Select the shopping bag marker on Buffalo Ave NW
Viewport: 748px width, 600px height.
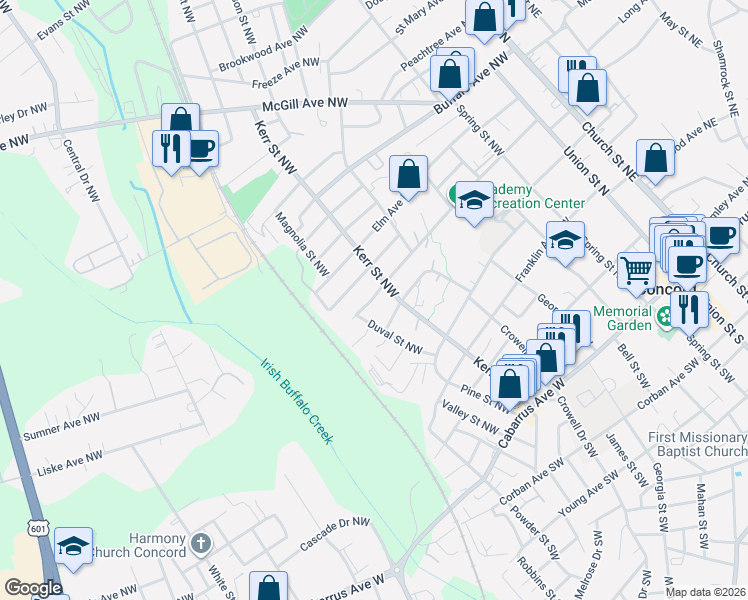(x=449, y=75)
